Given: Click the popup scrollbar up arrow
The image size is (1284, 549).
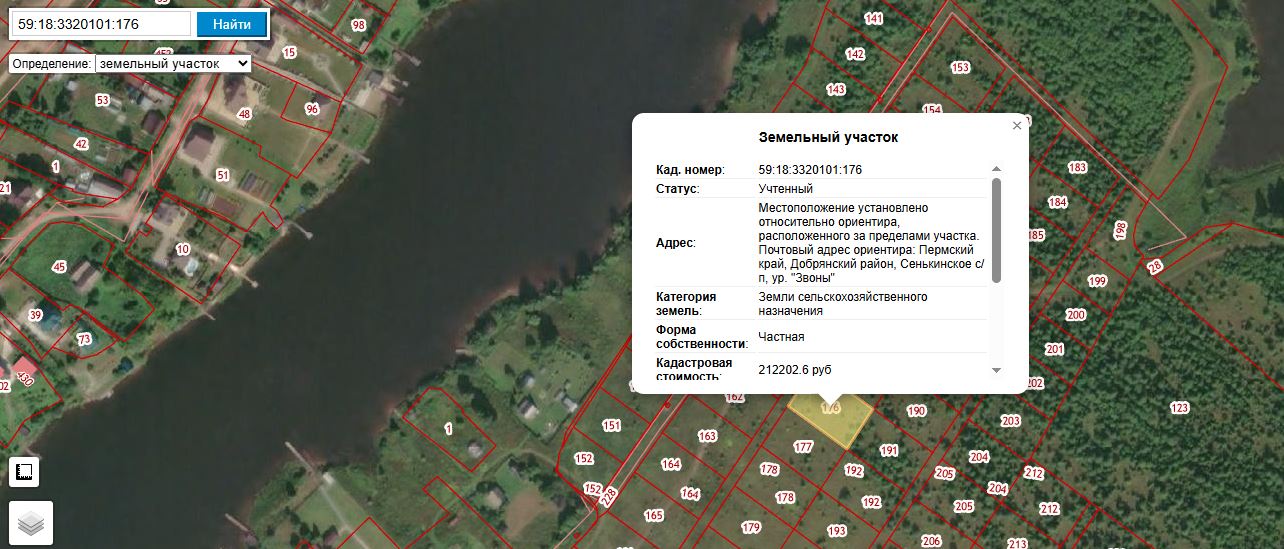Looking at the screenshot, I should 996,170.
